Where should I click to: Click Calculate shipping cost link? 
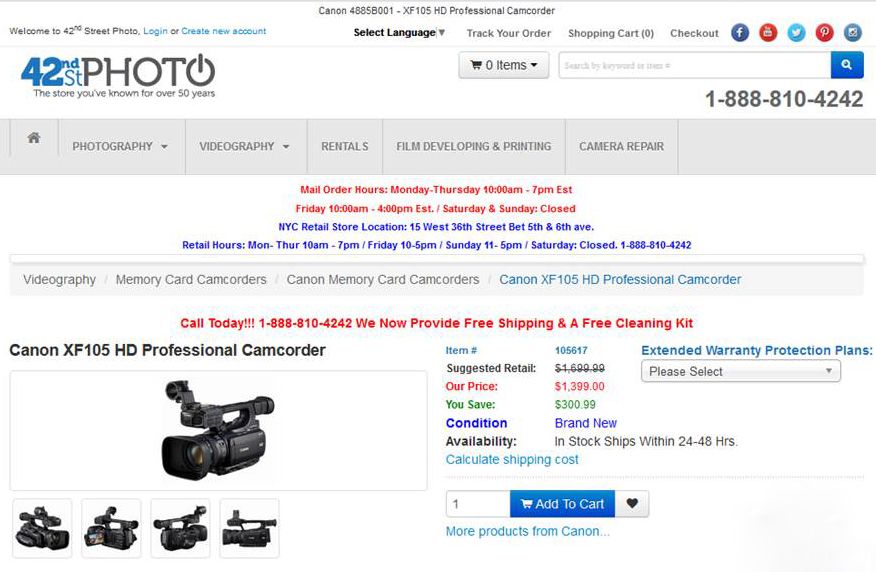click(512, 460)
